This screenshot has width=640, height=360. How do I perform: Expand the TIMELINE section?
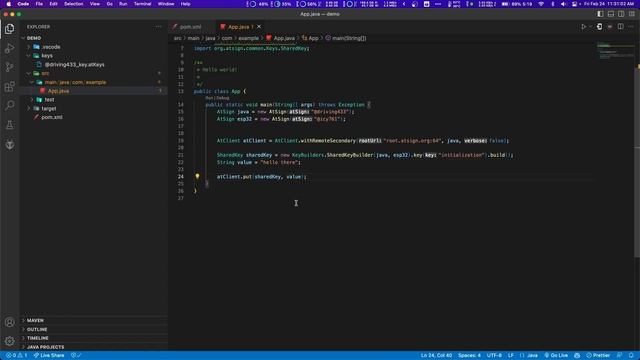[38, 338]
